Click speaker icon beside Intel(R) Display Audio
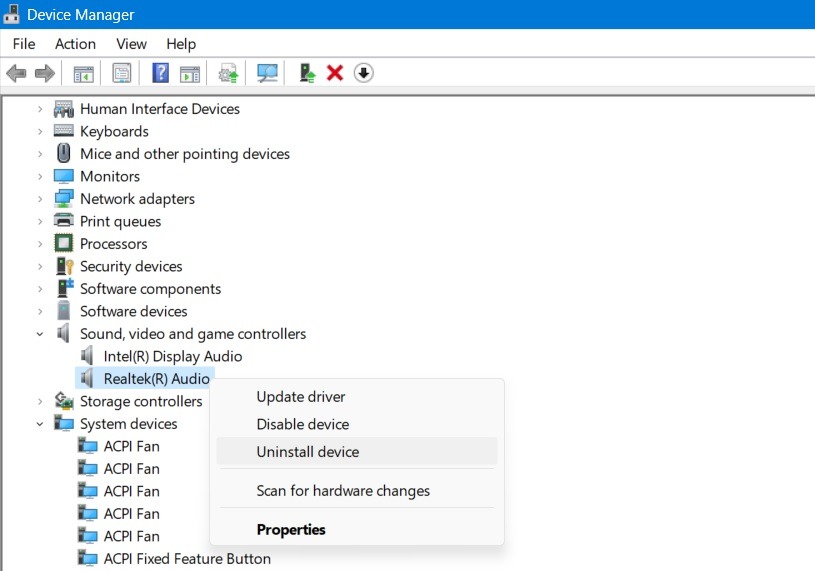The width and height of the screenshot is (815, 571). [x=87, y=356]
